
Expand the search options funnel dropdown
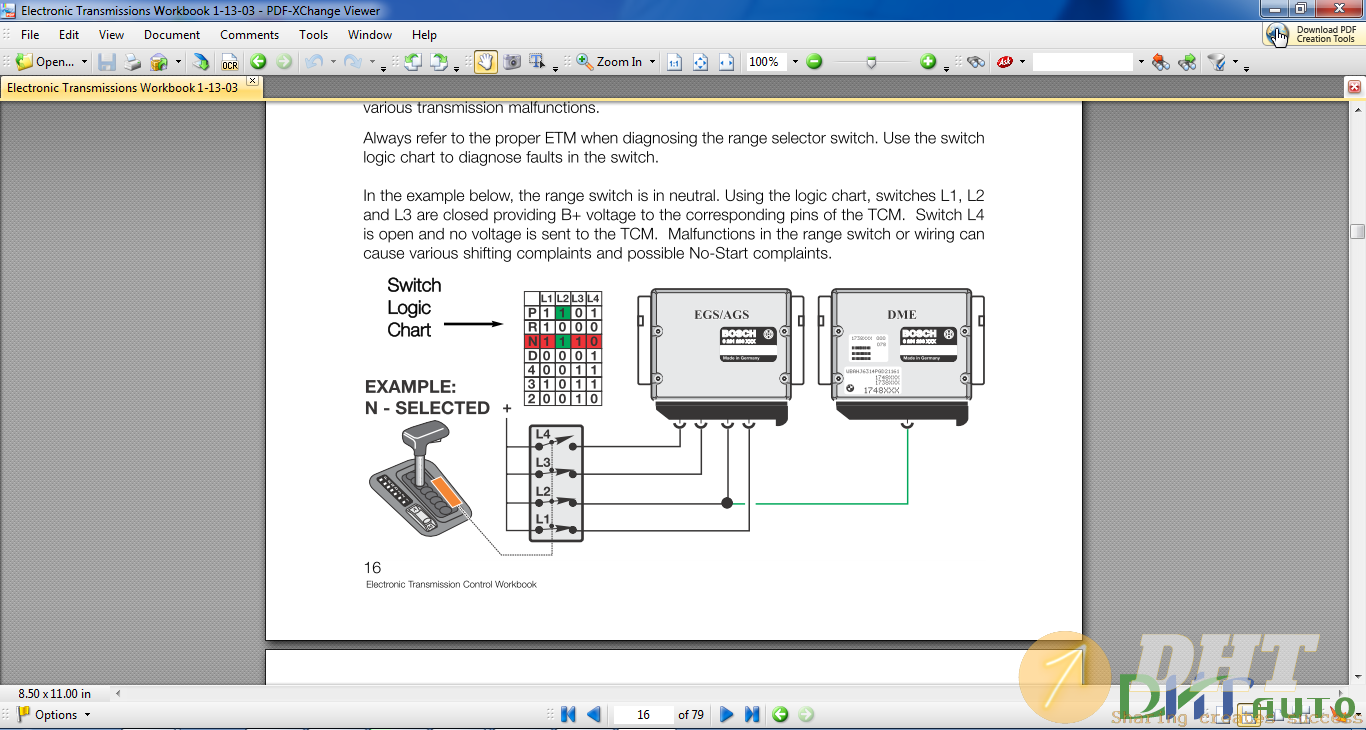[x=1234, y=62]
